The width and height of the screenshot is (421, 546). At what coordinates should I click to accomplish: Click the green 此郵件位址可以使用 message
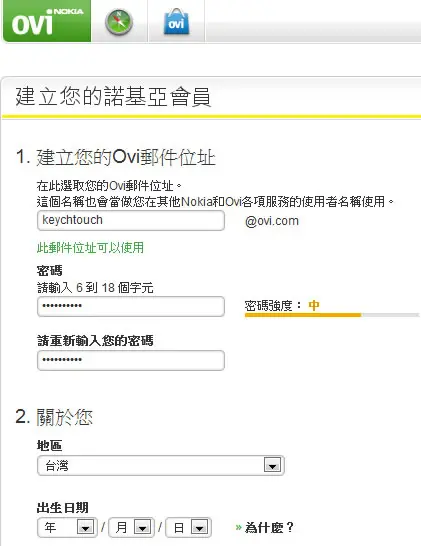click(x=90, y=248)
